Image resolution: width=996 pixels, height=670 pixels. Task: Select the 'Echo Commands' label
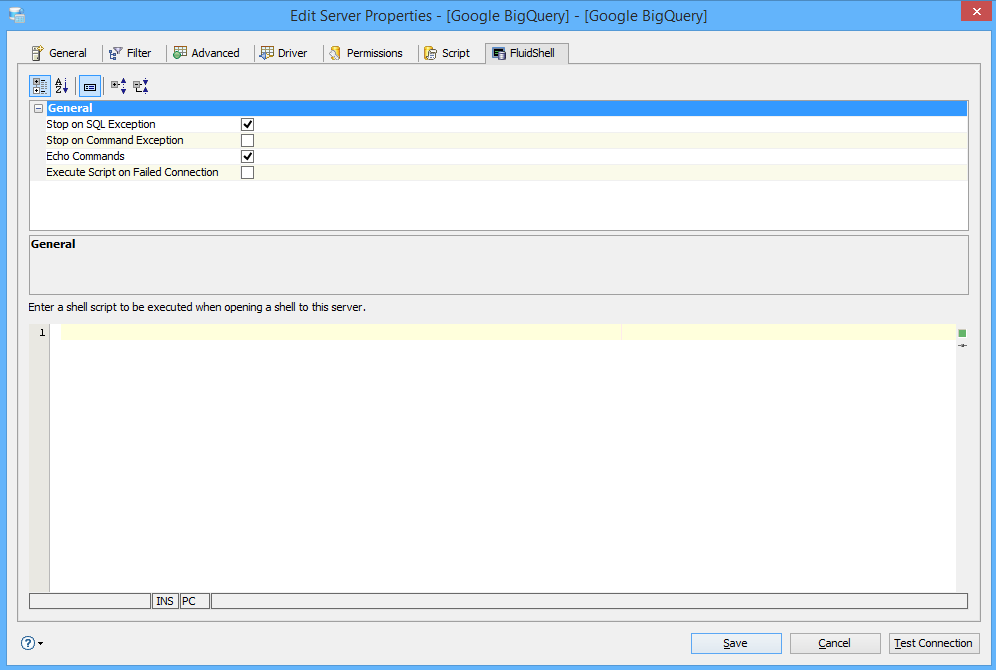click(85, 156)
